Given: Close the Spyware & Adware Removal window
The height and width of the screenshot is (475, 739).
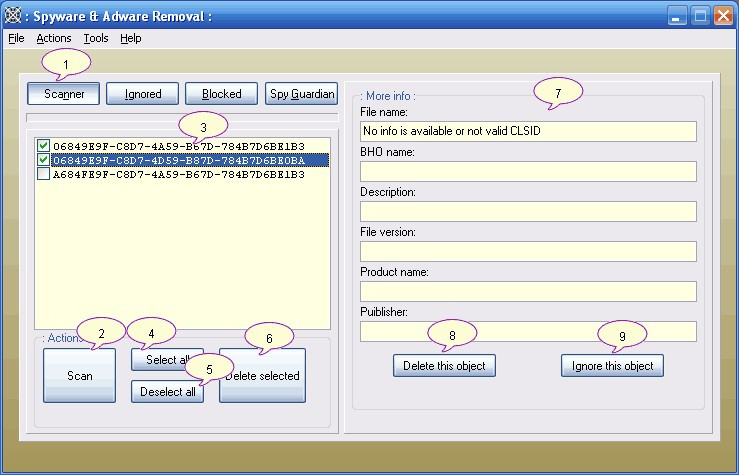Looking at the screenshot, I should pyautogui.click(x=723, y=16).
